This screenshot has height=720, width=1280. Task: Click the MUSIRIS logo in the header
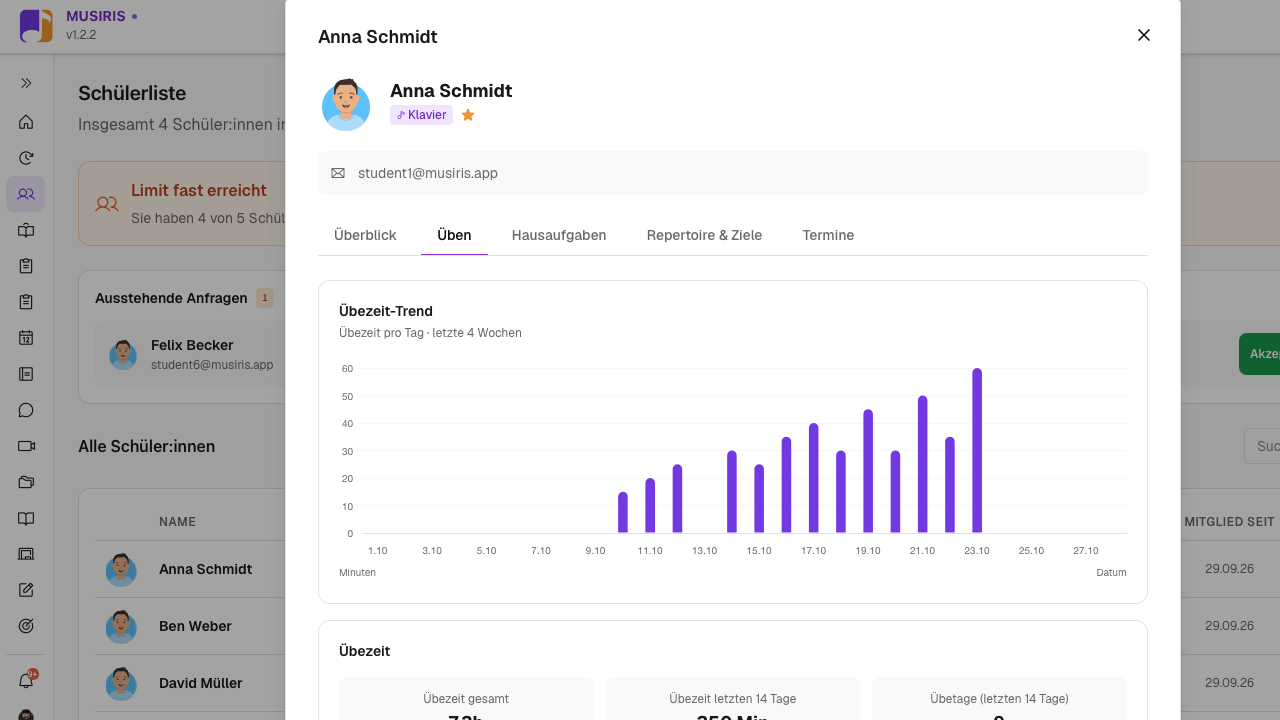[36, 26]
